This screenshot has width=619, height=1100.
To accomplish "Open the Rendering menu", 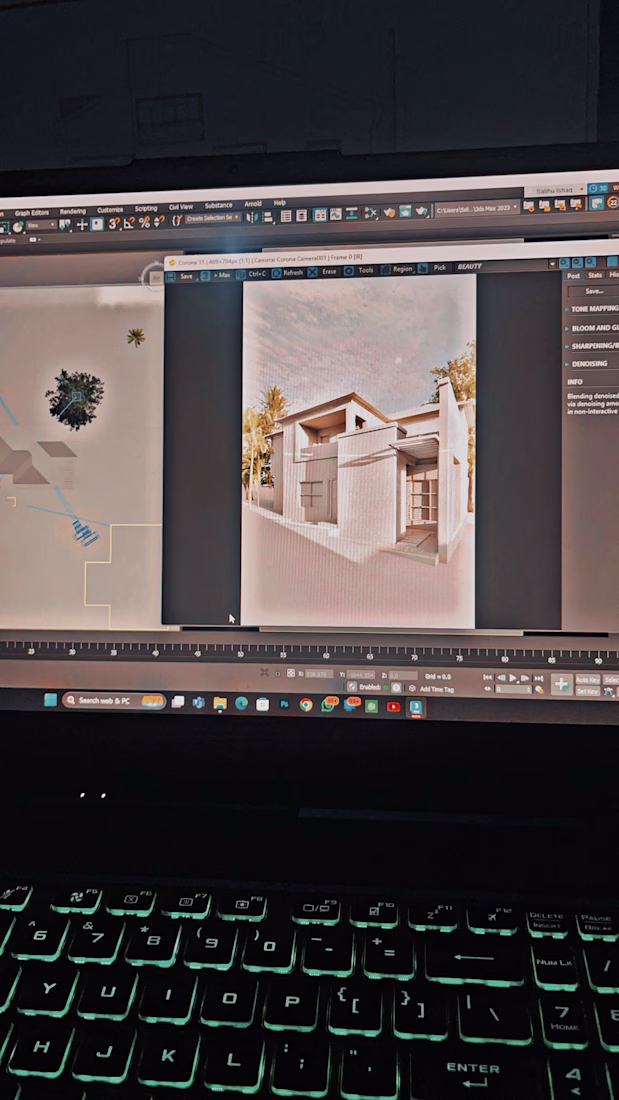I will coord(72,211).
